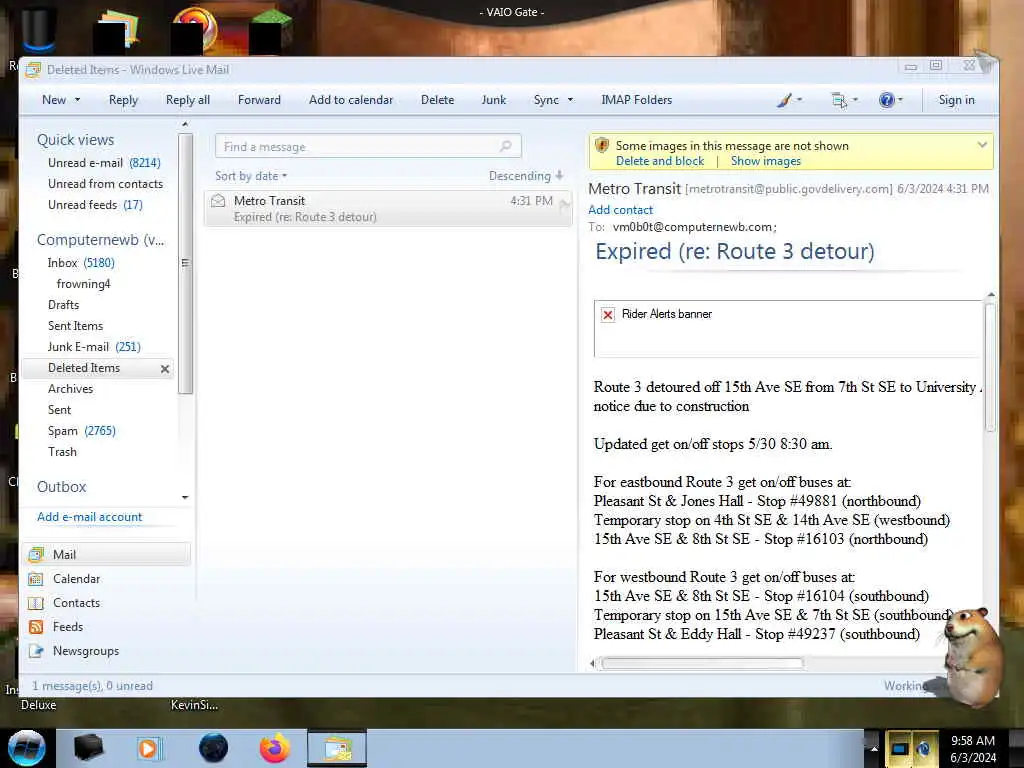Click the folder pane scroll down arrow
1024x768 pixels.
(185, 498)
